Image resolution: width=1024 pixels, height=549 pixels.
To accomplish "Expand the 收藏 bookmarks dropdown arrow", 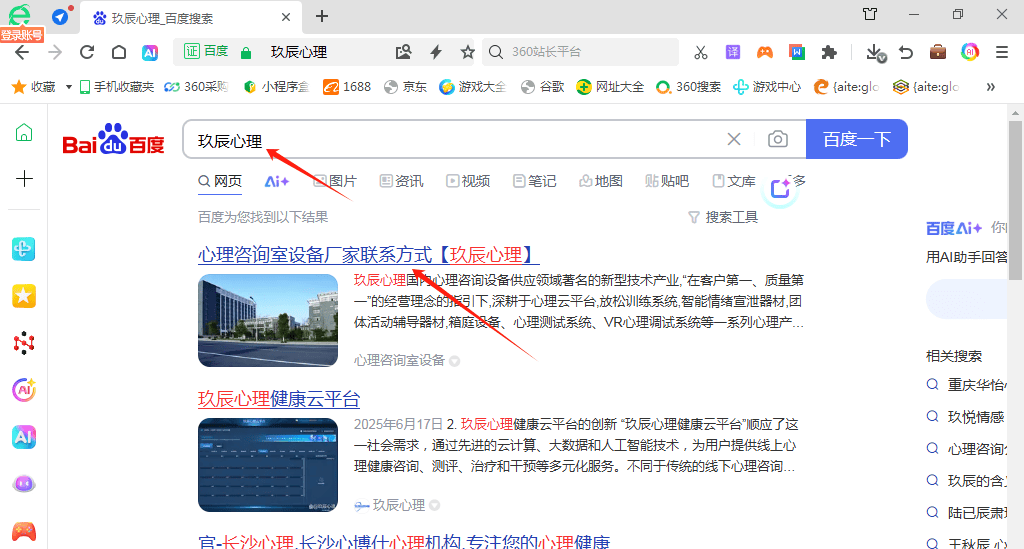I will tap(69, 87).
